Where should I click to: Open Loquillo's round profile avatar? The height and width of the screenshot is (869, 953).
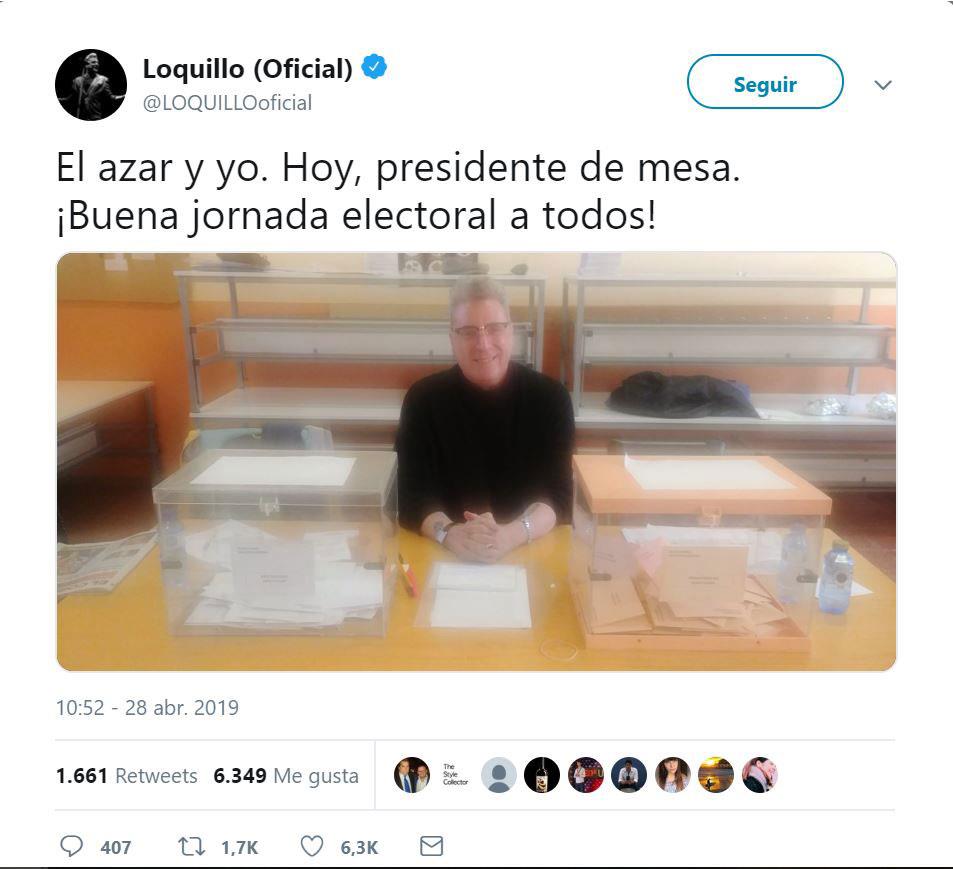91,84
